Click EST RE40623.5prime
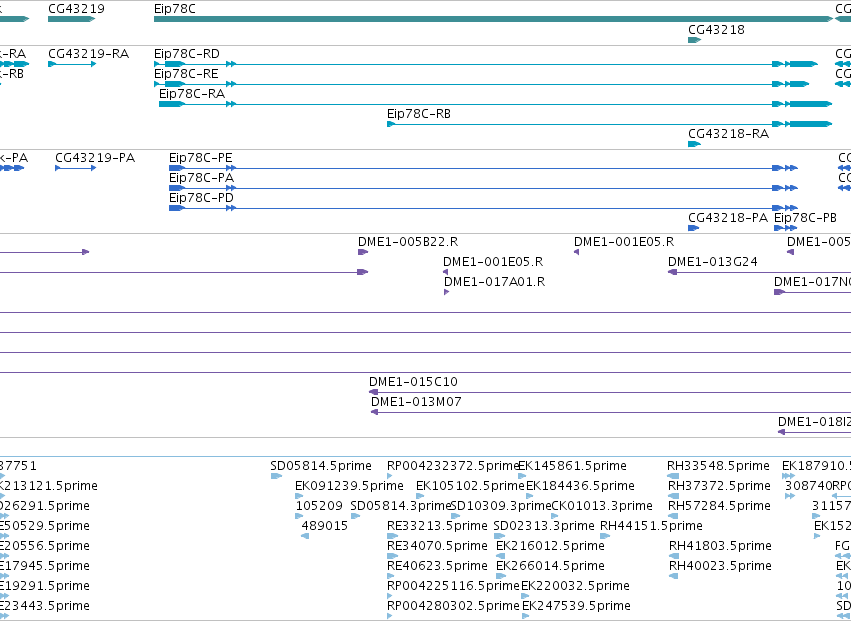This screenshot has height=621, width=851. 437,567
